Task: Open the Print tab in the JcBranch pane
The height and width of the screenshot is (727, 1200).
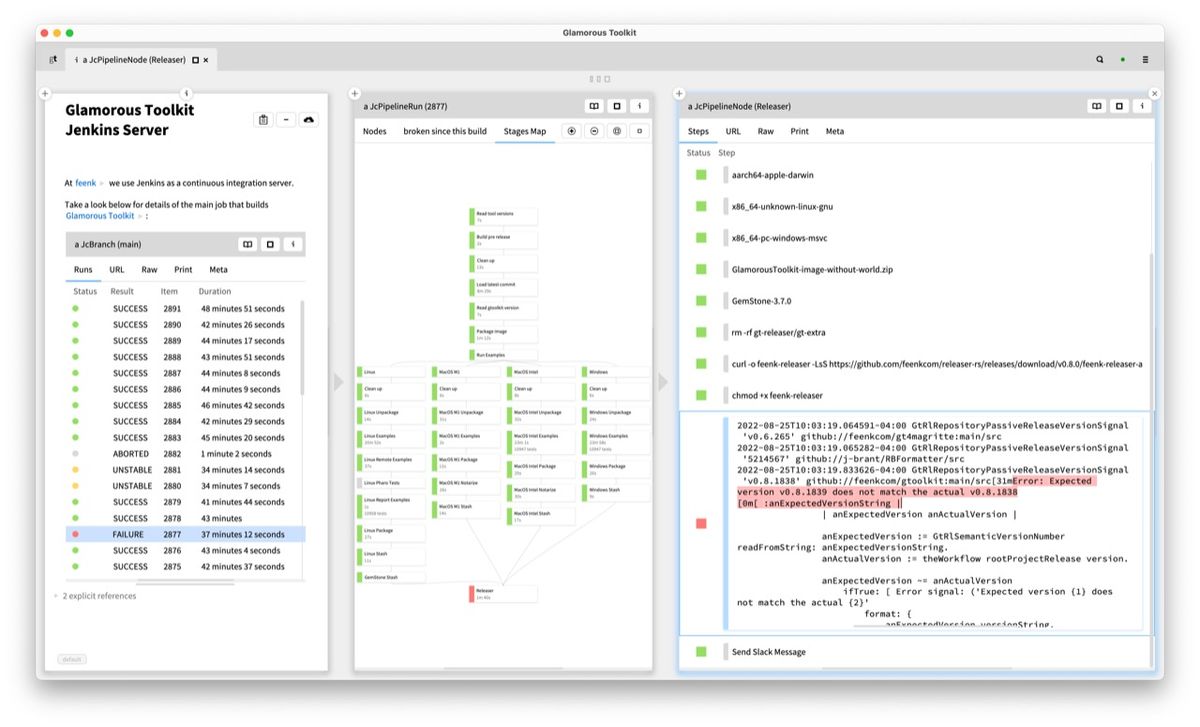Action: click(183, 269)
